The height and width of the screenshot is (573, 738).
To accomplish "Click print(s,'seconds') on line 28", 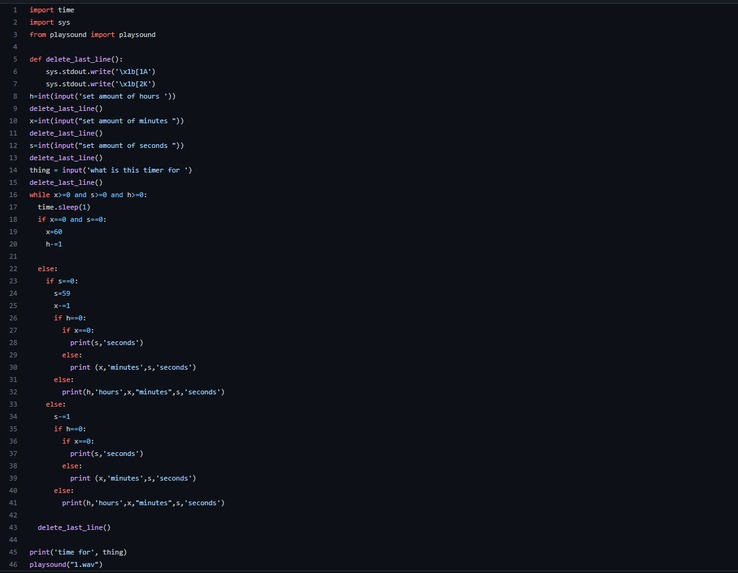I will 107,343.
